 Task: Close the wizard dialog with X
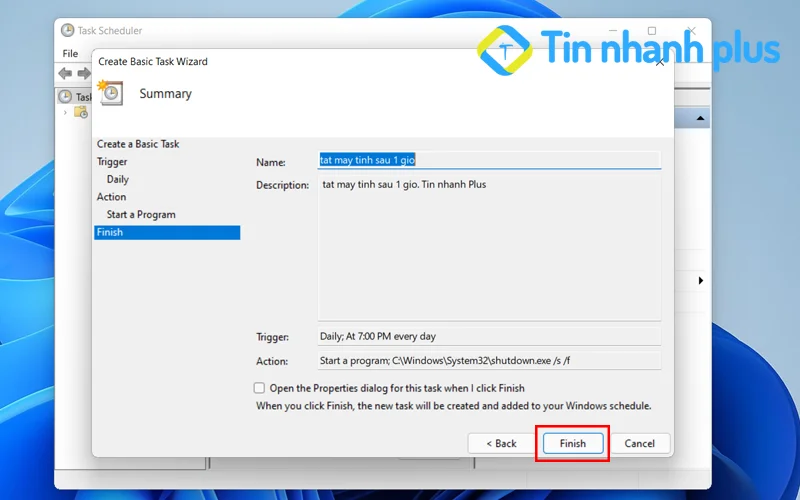pyautogui.click(x=658, y=62)
